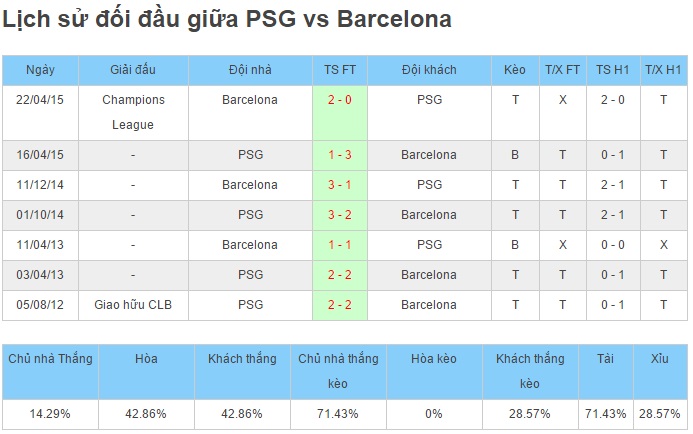This screenshot has width=693, height=434.
Task: Click PSG home team in 03/04/13 row
Action: click(x=250, y=275)
